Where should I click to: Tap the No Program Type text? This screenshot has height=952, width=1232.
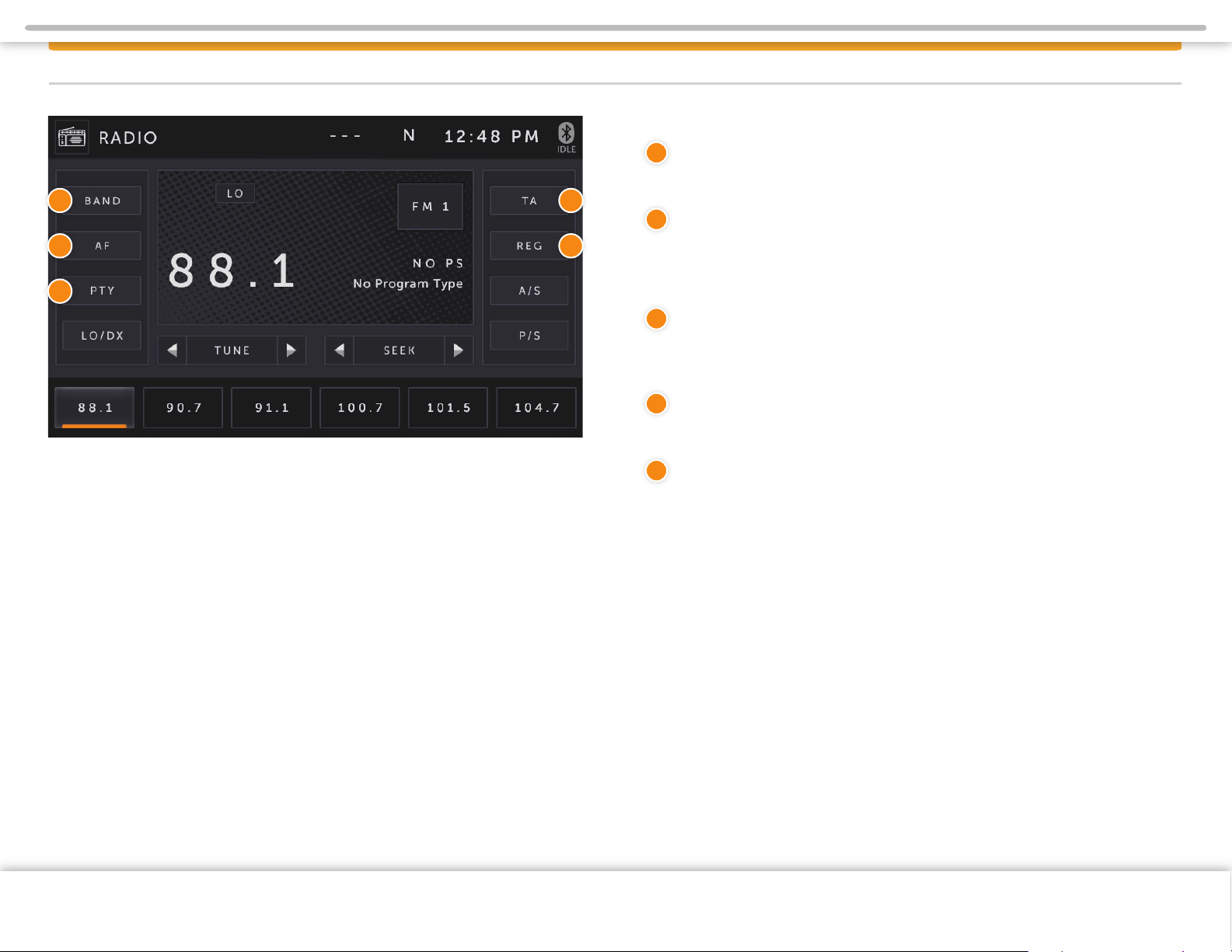pyautogui.click(x=408, y=284)
